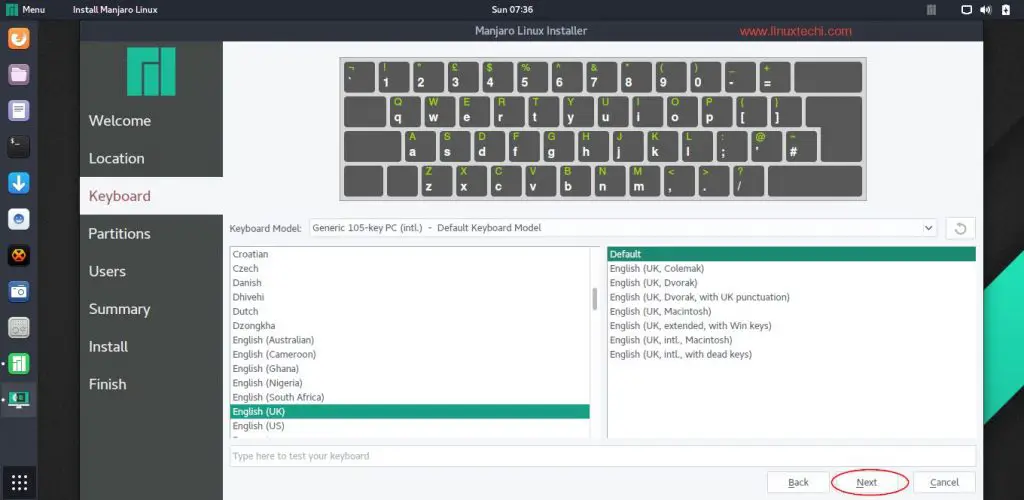
Task: Select English (UK) layout
Action: click(x=409, y=412)
